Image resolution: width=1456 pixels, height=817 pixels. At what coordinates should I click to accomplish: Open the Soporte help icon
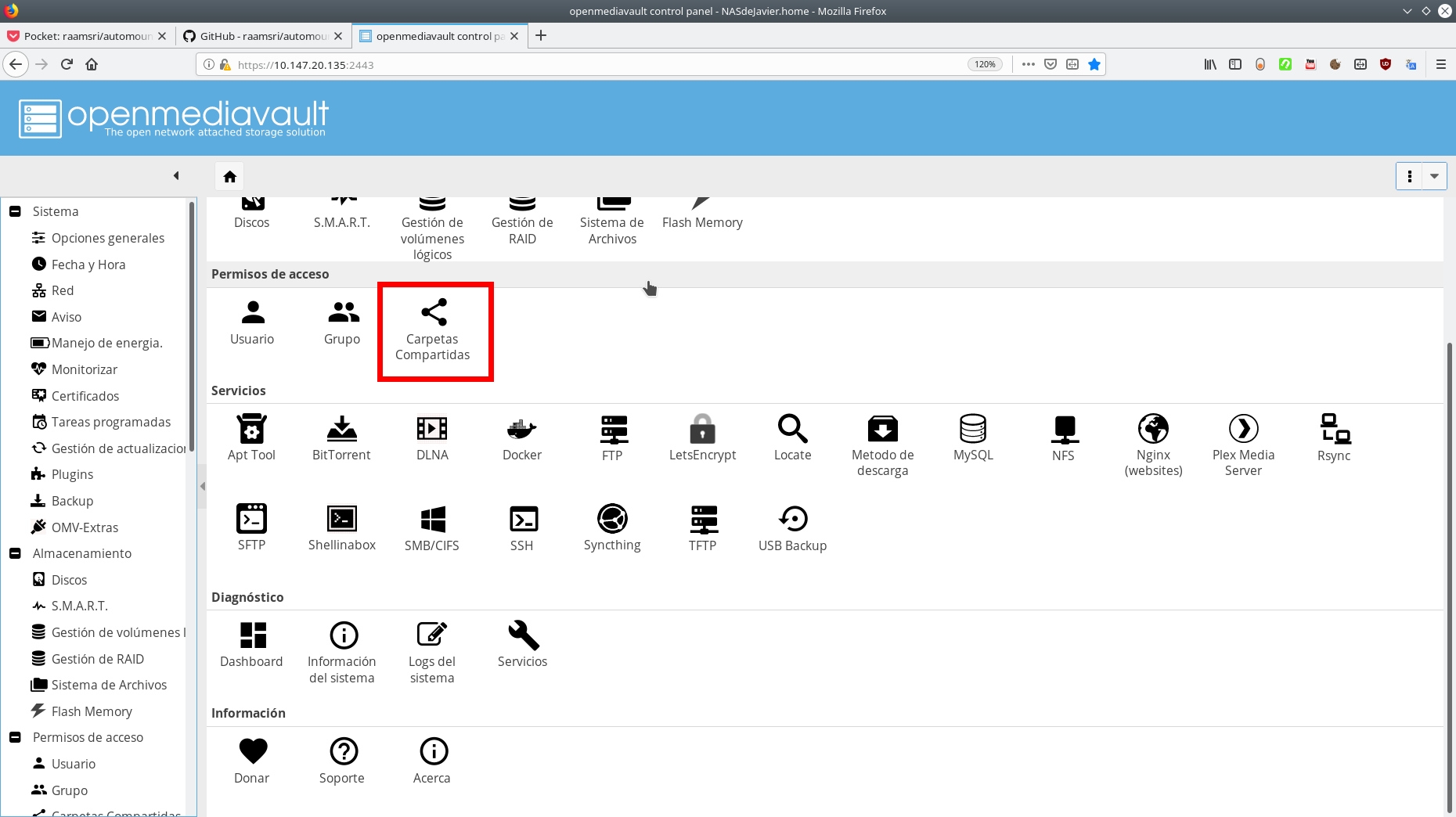(x=342, y=761)
